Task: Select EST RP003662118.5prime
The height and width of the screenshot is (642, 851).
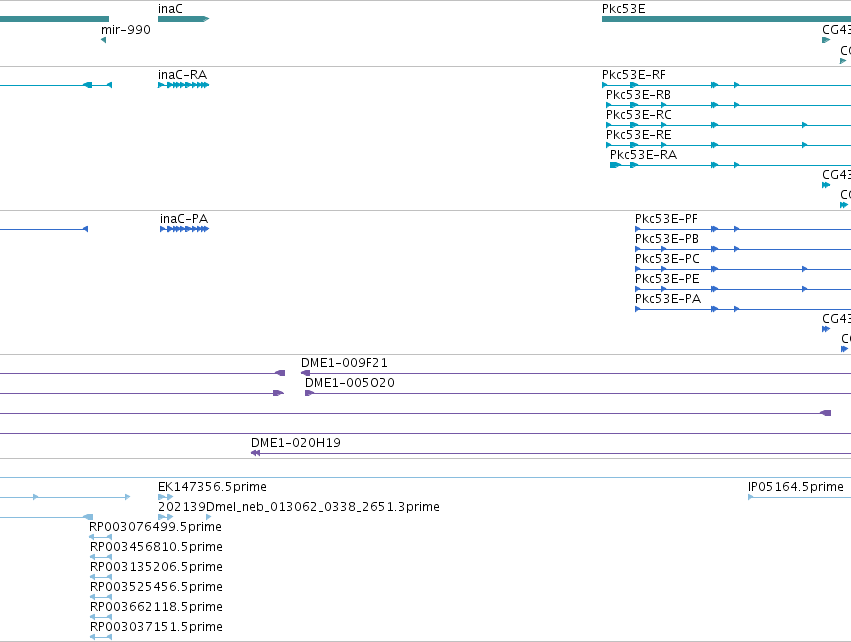Action: tap(156, 607)
